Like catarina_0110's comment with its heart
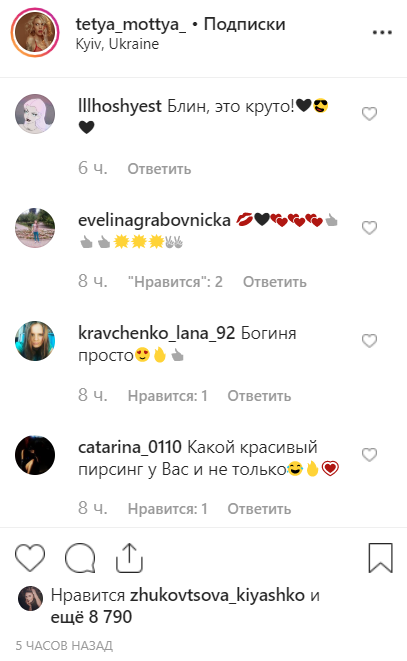 pos(369,454)
